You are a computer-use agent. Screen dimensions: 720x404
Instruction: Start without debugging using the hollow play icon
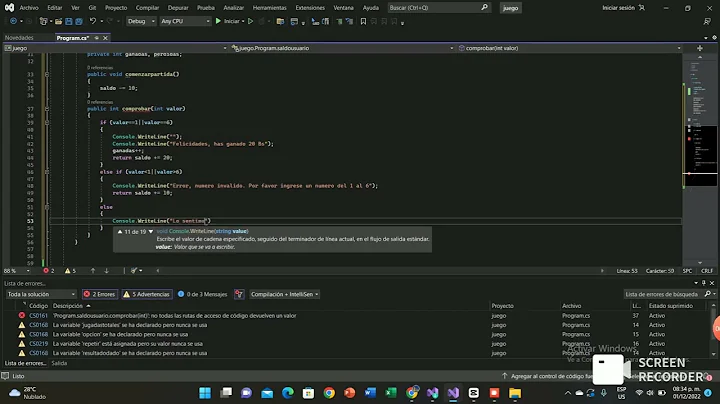click(250, 21)
